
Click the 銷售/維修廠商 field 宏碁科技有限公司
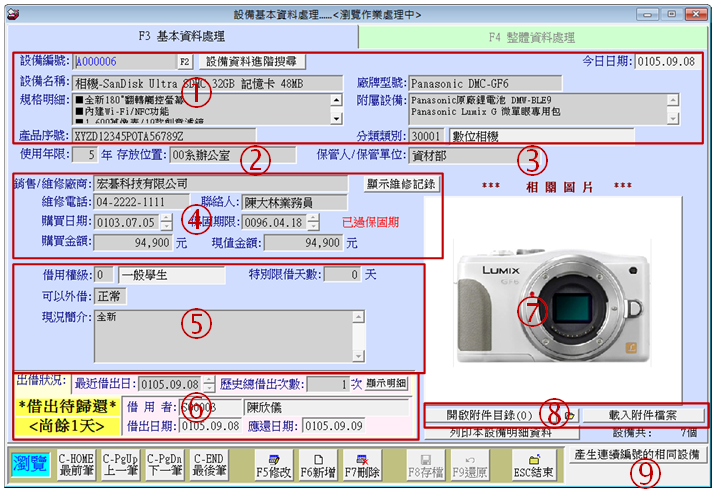coord(221,184)
